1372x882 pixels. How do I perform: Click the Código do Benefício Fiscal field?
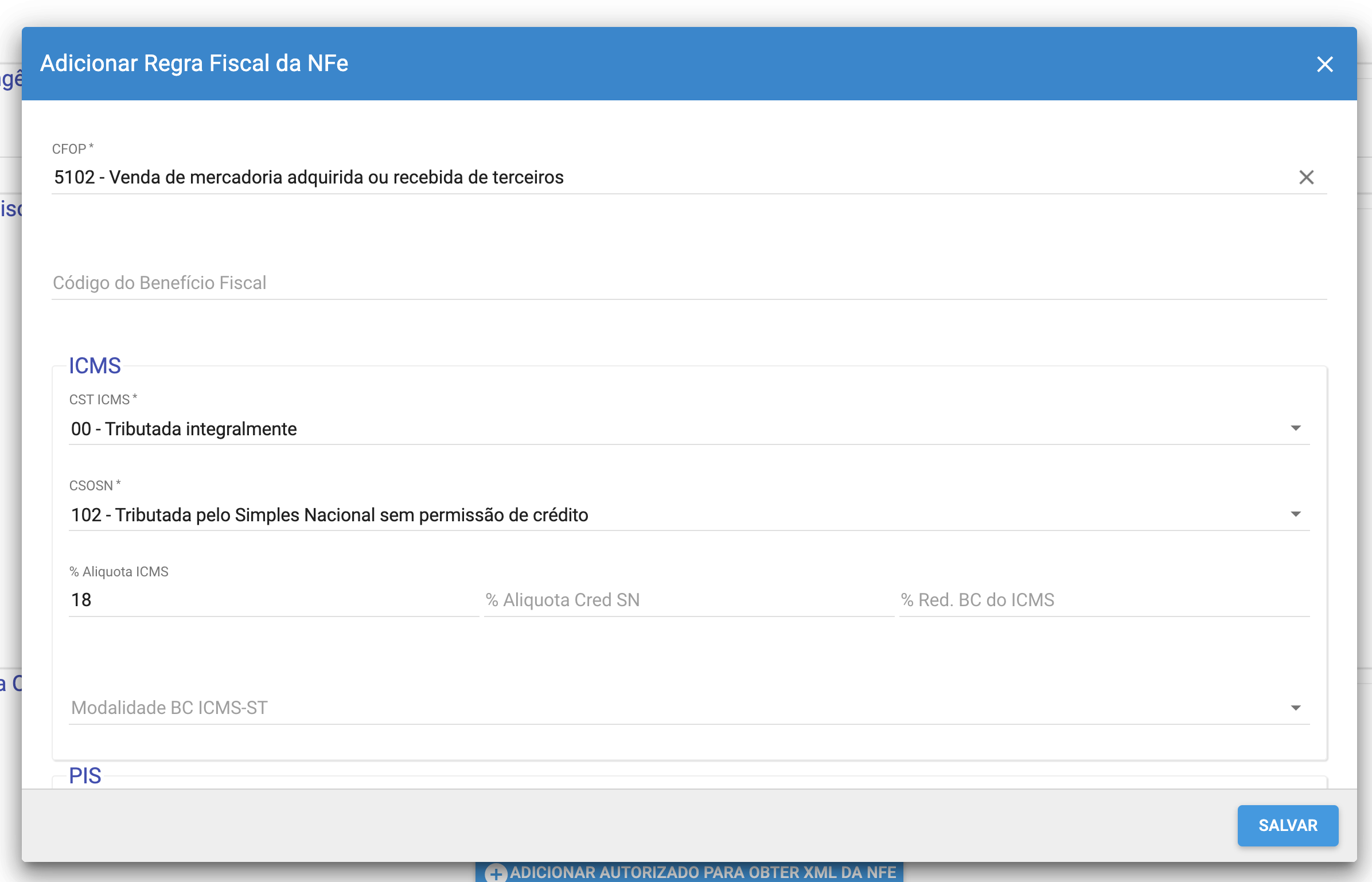[689, 283]
